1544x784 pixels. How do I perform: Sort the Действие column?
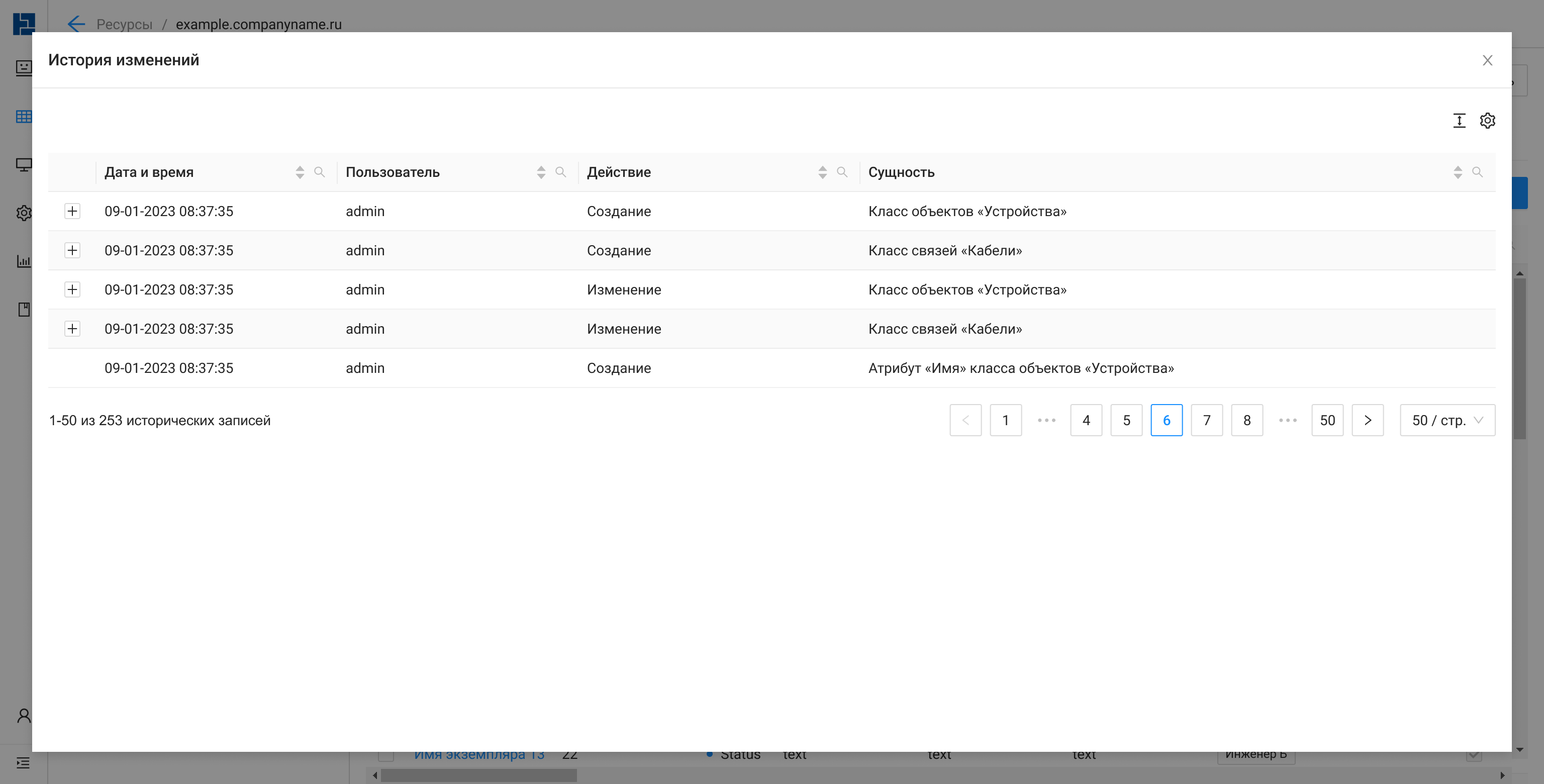tap(822, 172)
